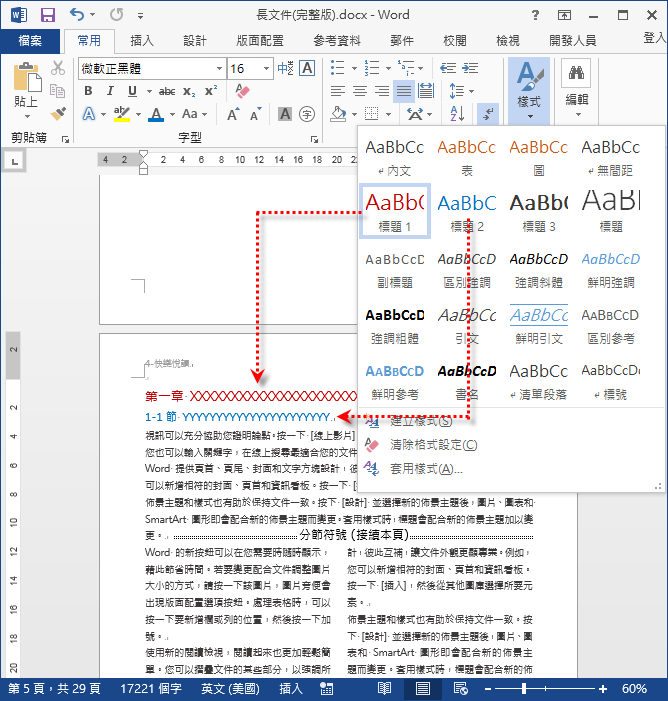Click the zoom slider handle
Viewport: 668px width, 701px height.
point(524,688)
